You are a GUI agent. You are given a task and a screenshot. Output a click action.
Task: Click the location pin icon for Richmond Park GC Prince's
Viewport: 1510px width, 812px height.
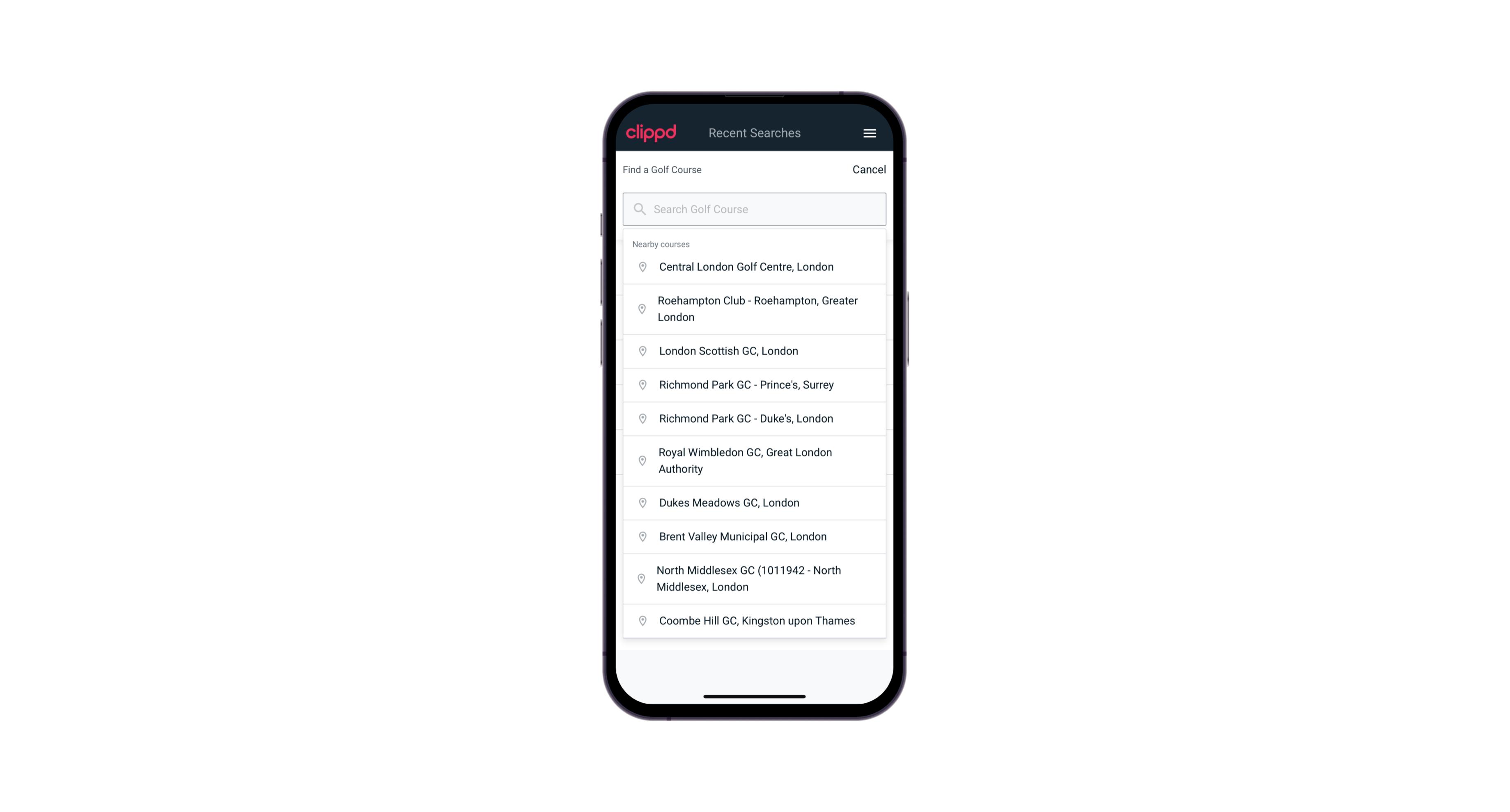click(x=642, y=384)
